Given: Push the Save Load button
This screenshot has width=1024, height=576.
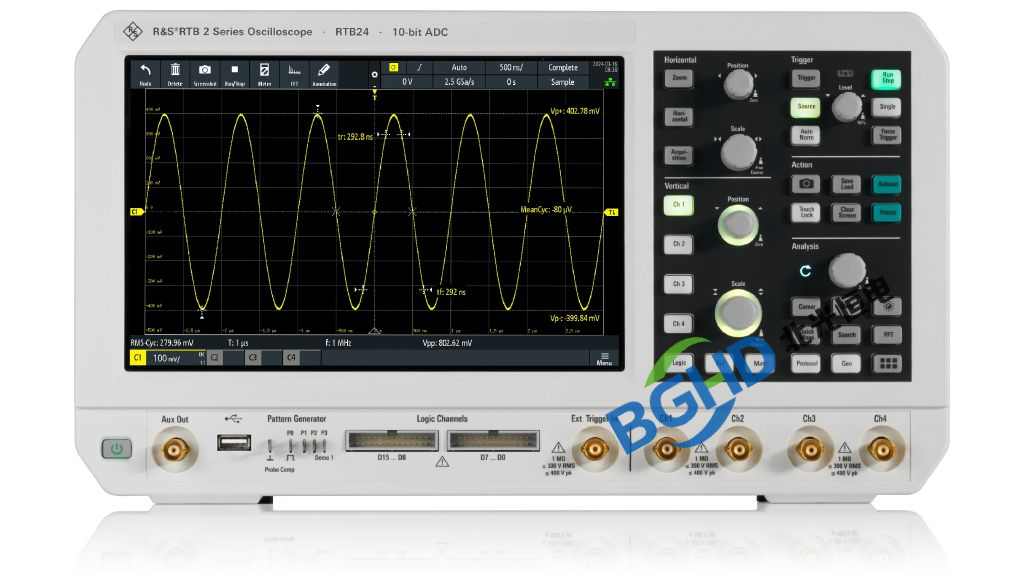Looking at the screenshot, I should 847,184.
